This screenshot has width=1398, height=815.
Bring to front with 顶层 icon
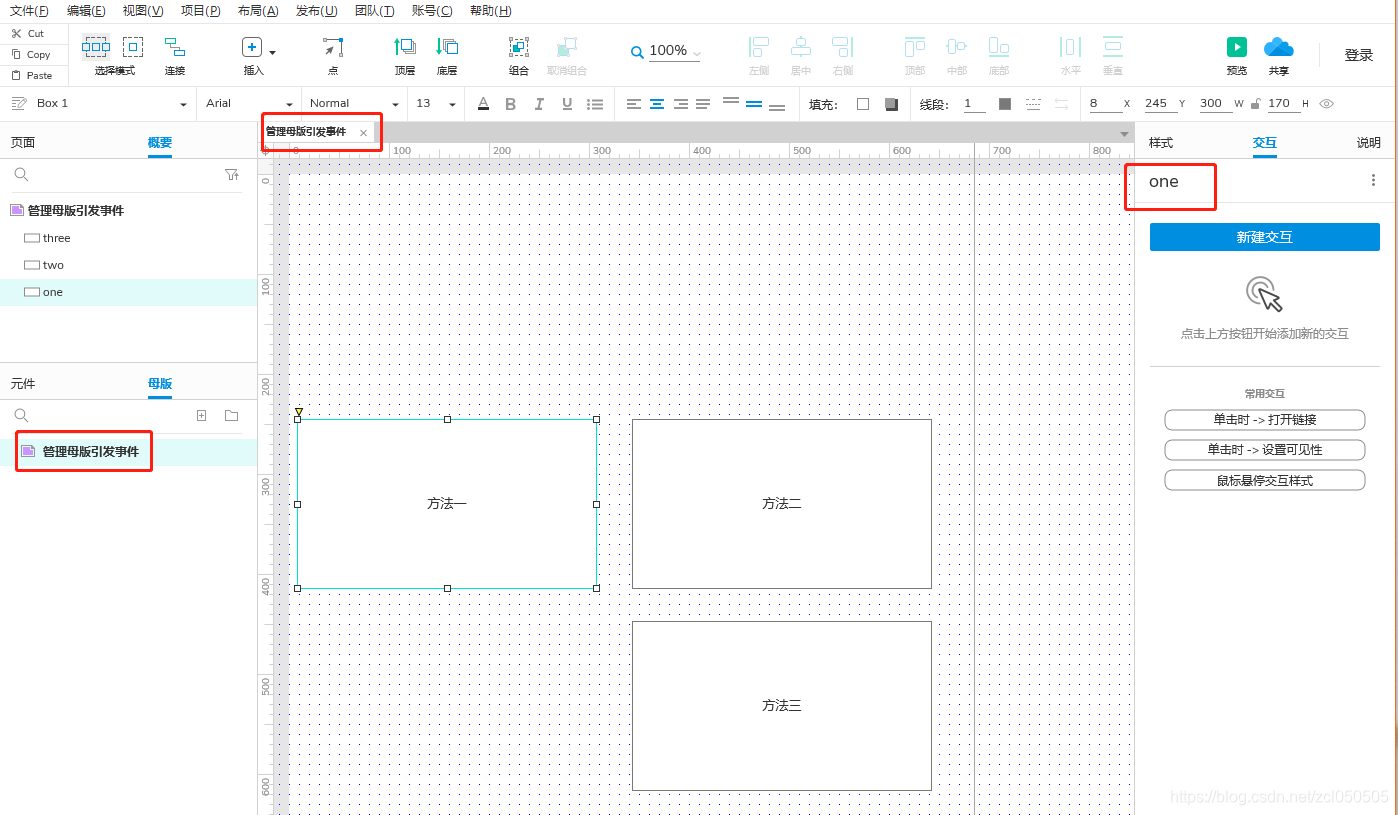point(405,46)
